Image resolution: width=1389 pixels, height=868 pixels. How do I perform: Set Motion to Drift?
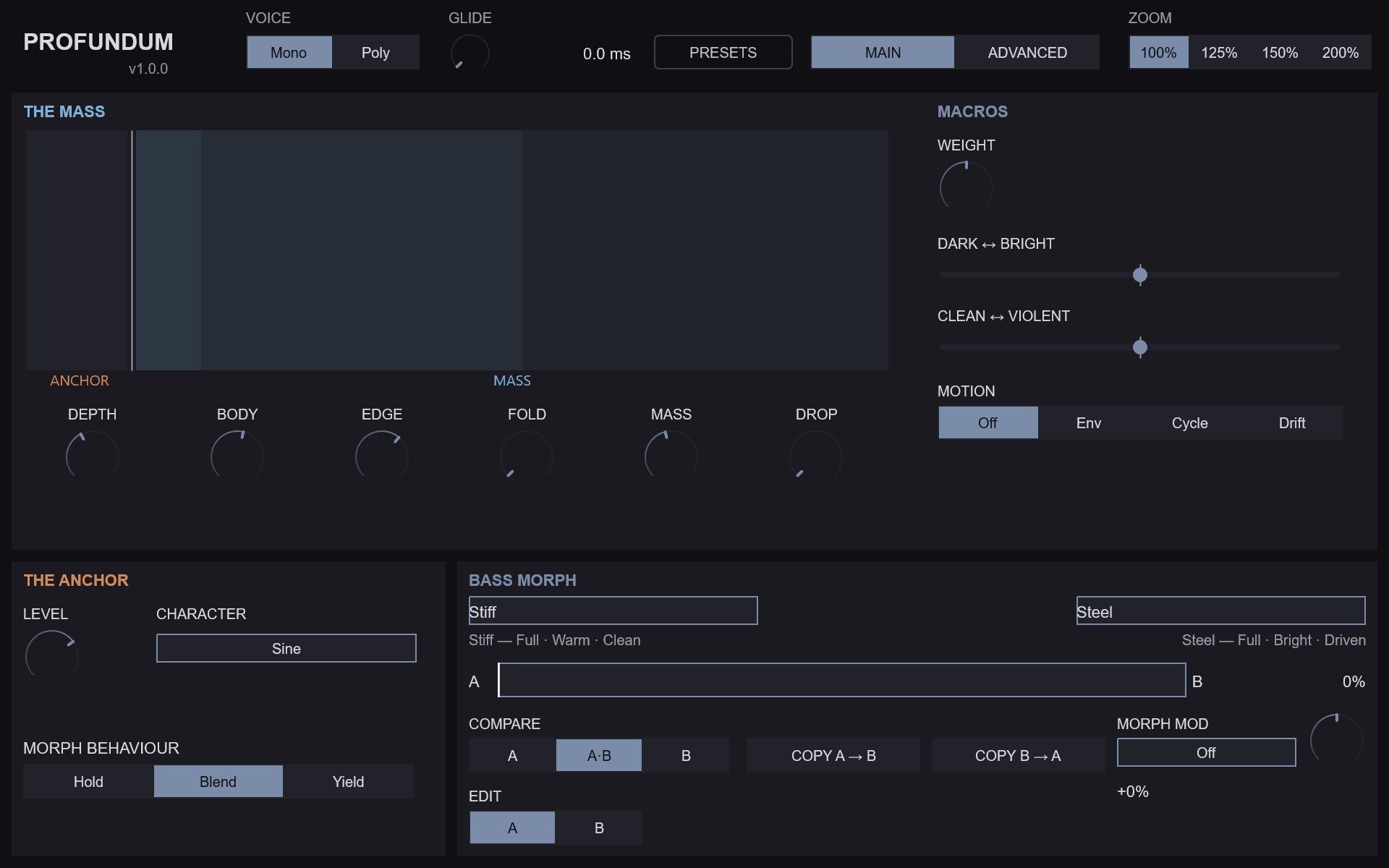tap(1292, 423)
